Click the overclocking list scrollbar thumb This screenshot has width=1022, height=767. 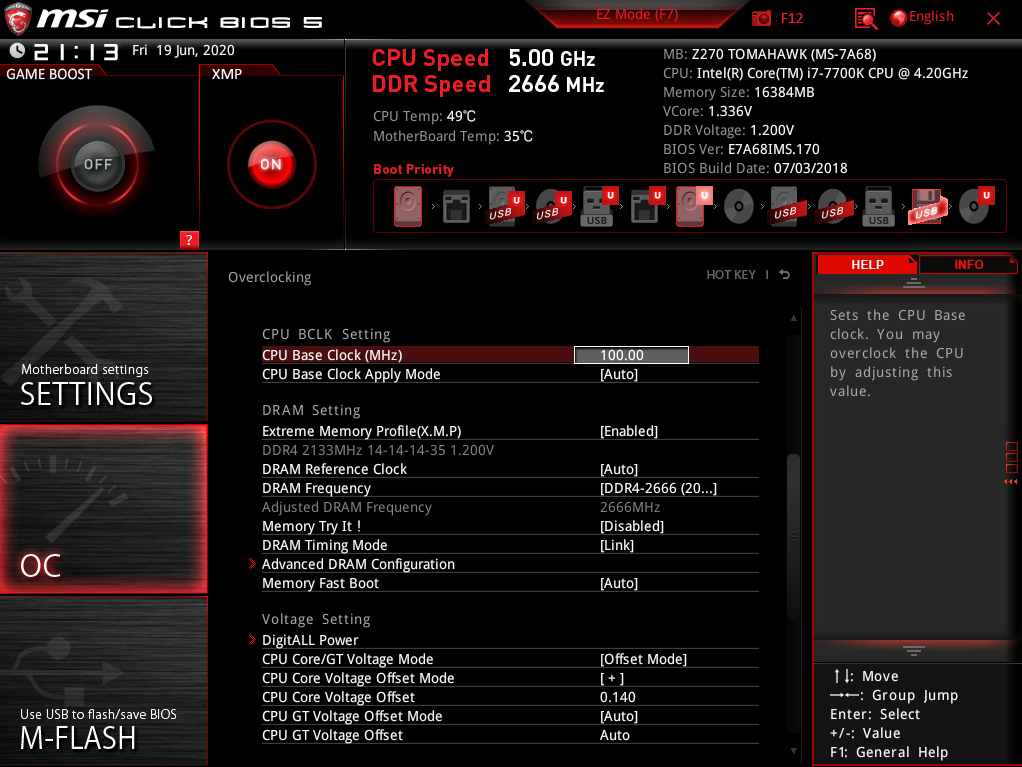793,536
